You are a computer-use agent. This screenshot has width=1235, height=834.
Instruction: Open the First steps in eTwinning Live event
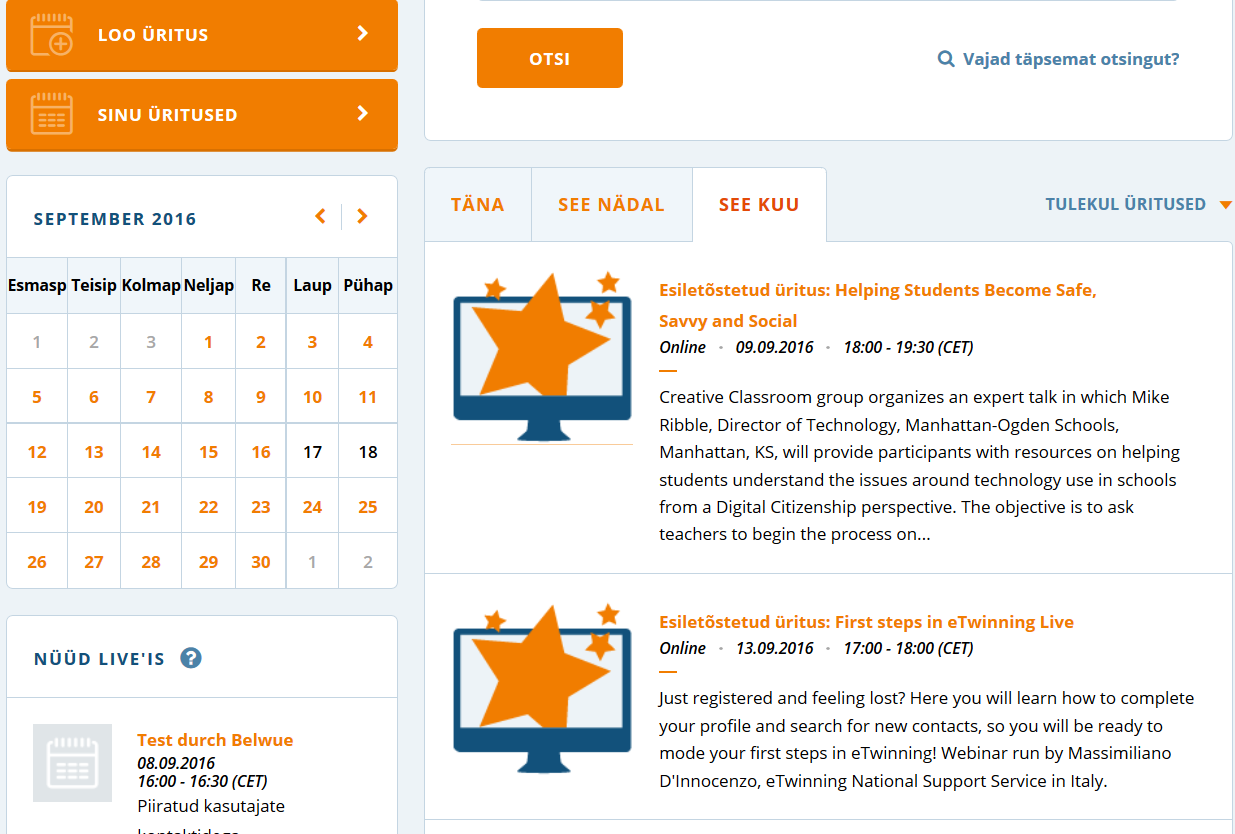pos(866,622)
